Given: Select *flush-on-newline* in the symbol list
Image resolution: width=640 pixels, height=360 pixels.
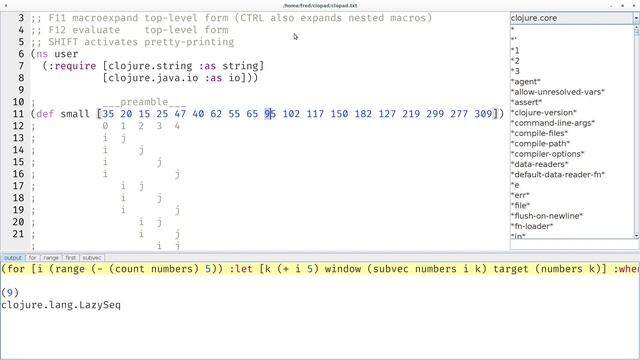Looking at the screenshot, I should (x=547, y=216).
